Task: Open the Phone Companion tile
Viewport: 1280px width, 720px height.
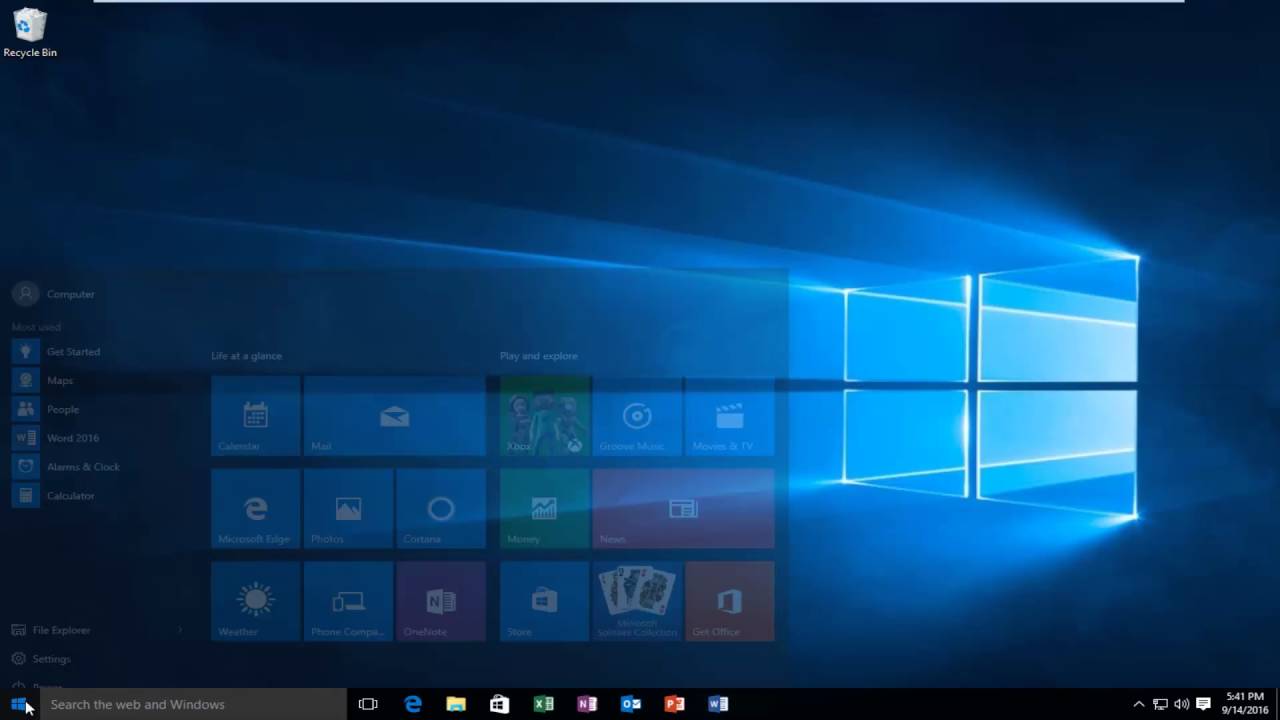Action: [x=348, y=601]
